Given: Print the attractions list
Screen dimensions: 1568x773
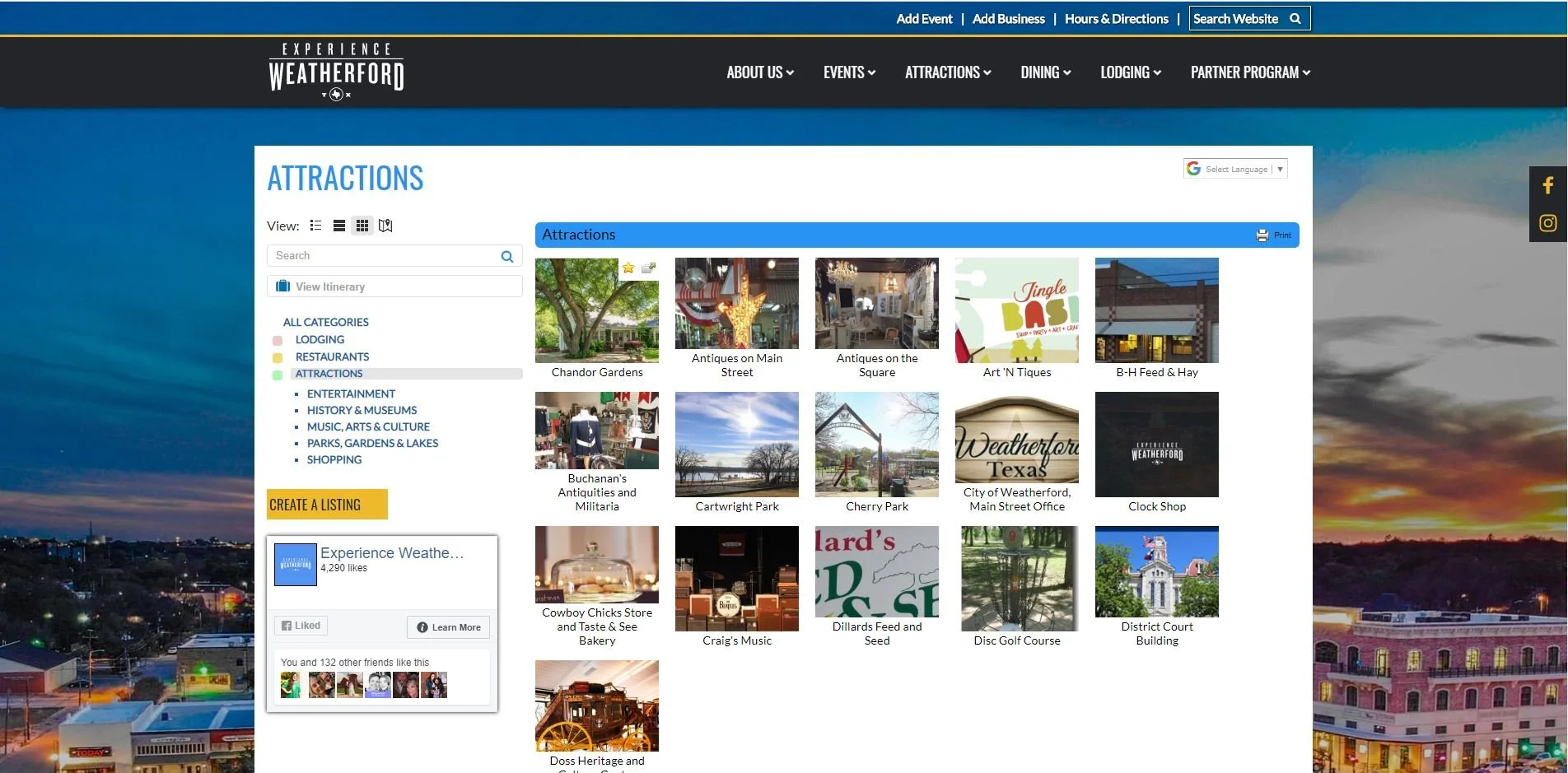Looking at the screenshot, I should (x=1272, y=235).
